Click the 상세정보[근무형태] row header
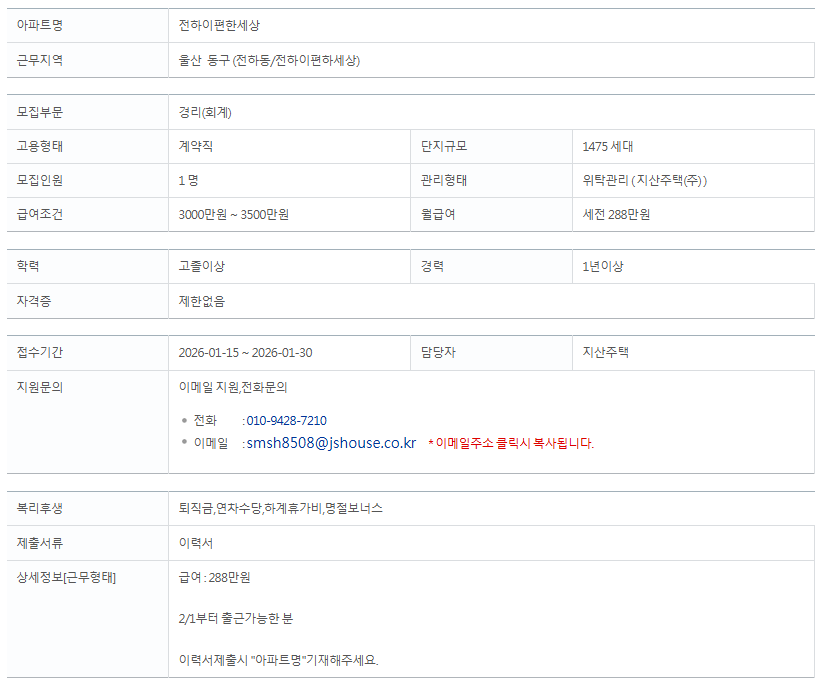Image resolution: width=825 pixels, height=688 pixels. coord(66,578)
